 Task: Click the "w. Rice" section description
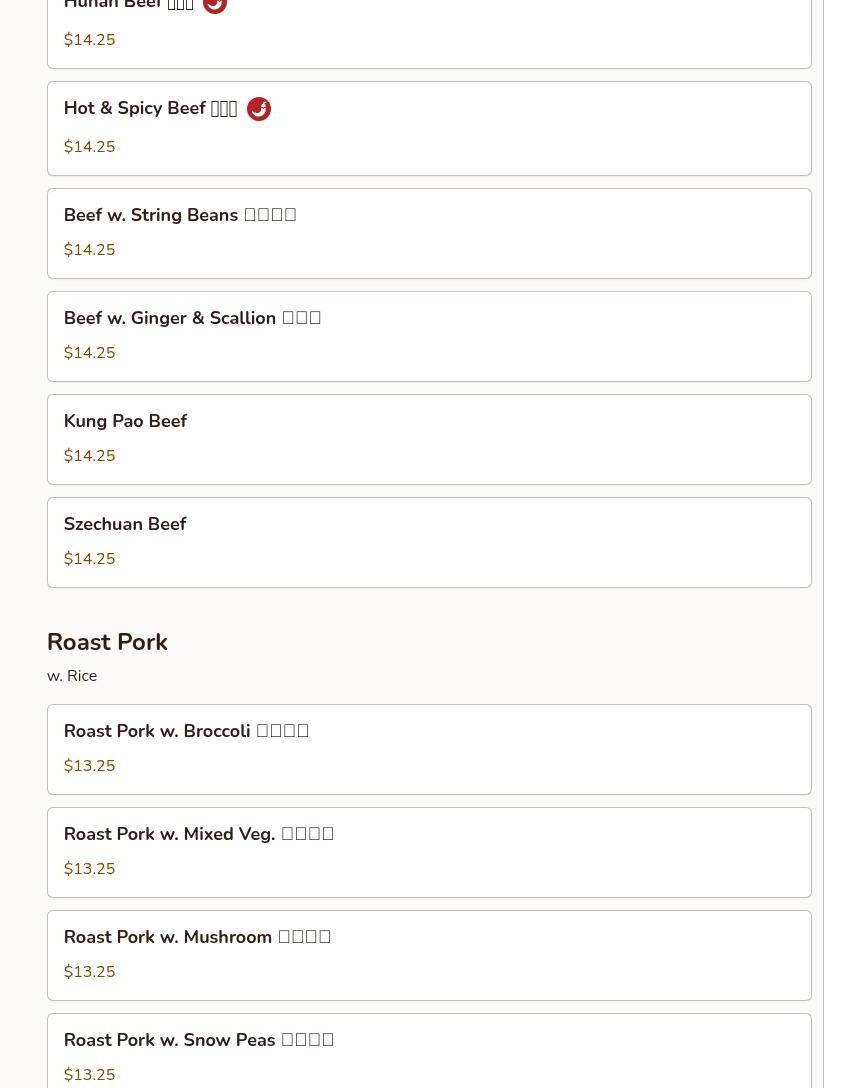72,676
